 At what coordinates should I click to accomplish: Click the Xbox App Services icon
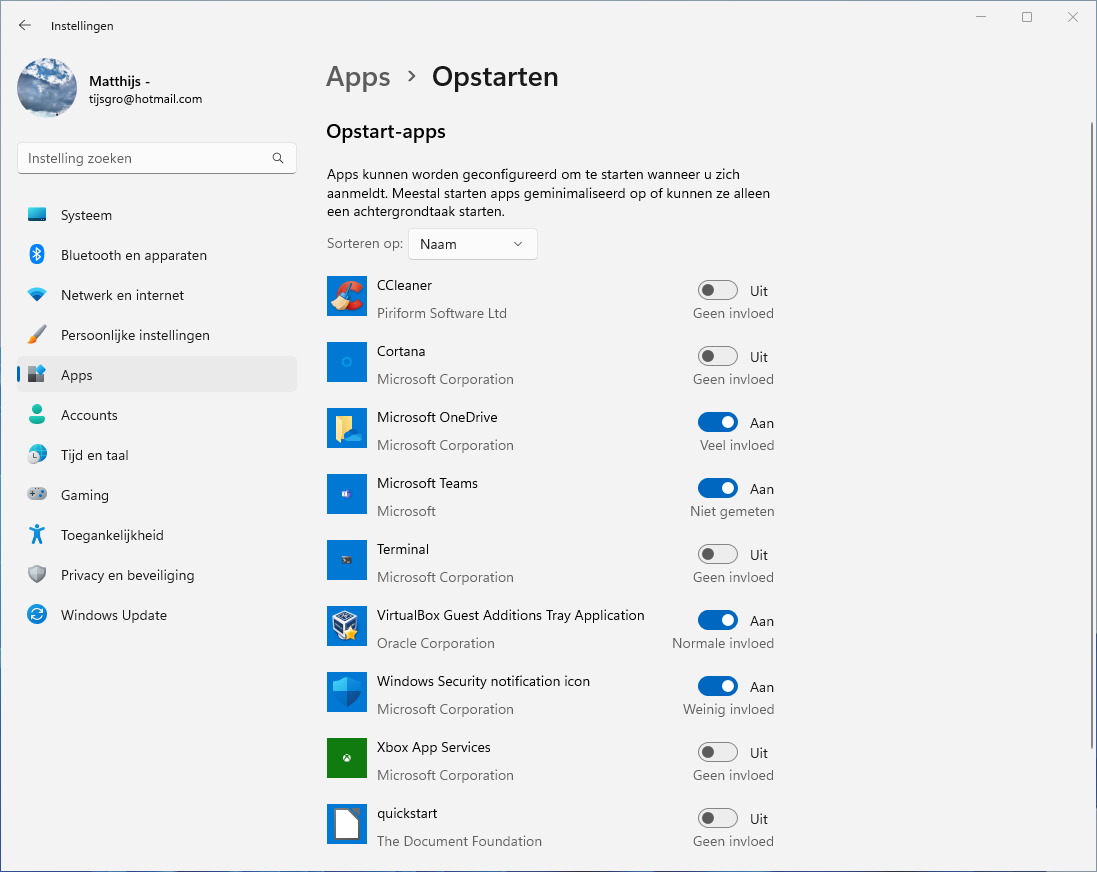(x=347, y=758)
